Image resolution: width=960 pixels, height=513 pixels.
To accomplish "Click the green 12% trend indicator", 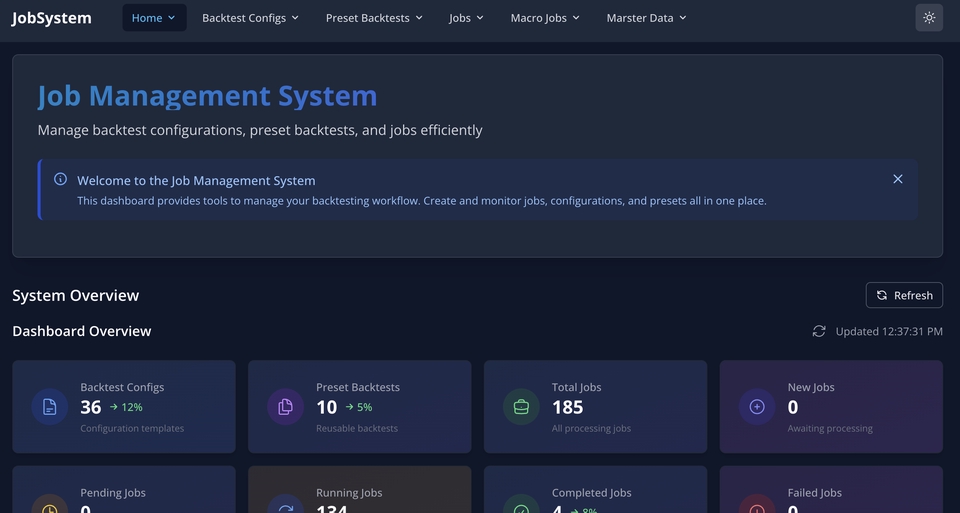I will pyautogui.click(x=126, y=407).
